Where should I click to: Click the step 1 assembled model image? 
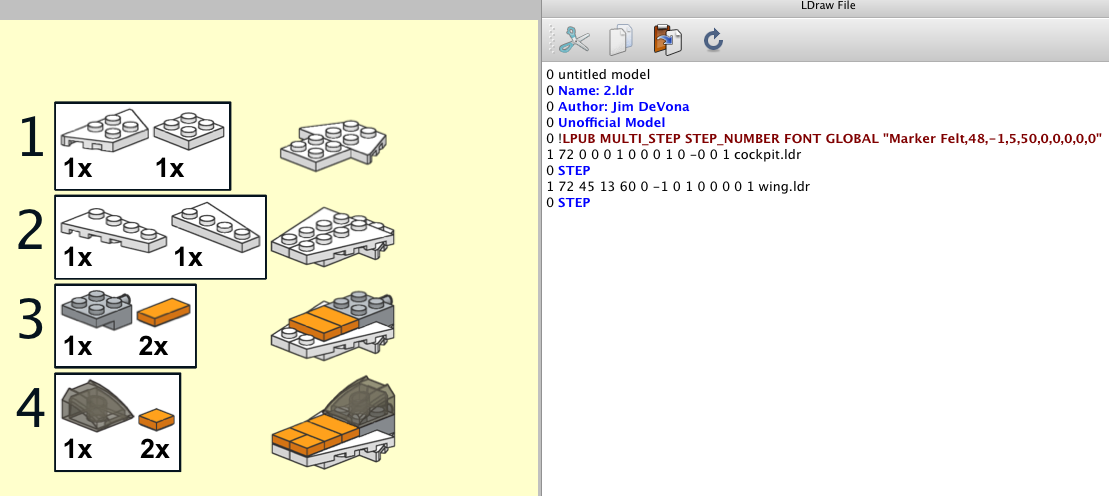[x=334, y=146]
